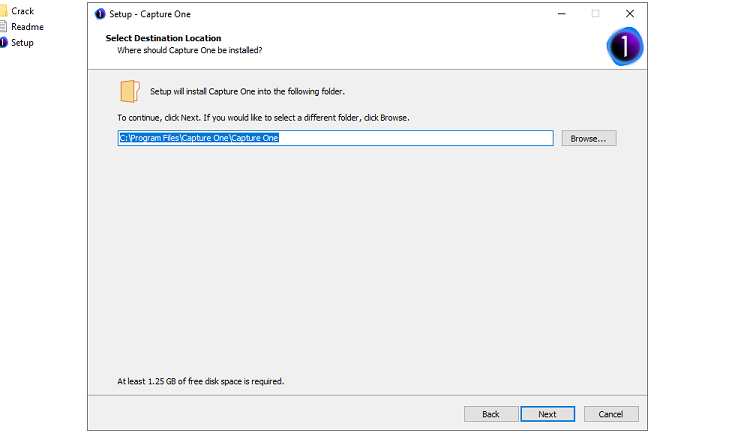Click the Capture One icon in title bar
The width and height of the screenshot is (750, 433).
[x=100, y=14]
